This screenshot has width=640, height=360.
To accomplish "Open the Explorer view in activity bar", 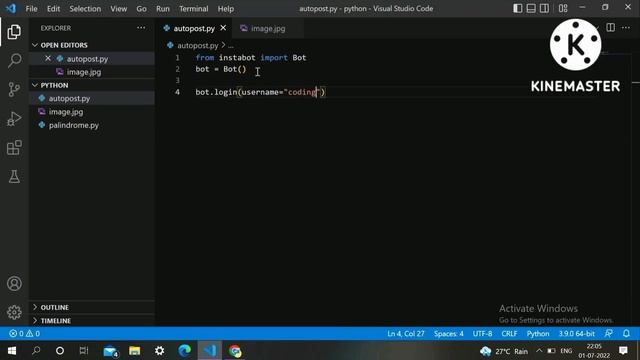I will click(x=14, y=32).
